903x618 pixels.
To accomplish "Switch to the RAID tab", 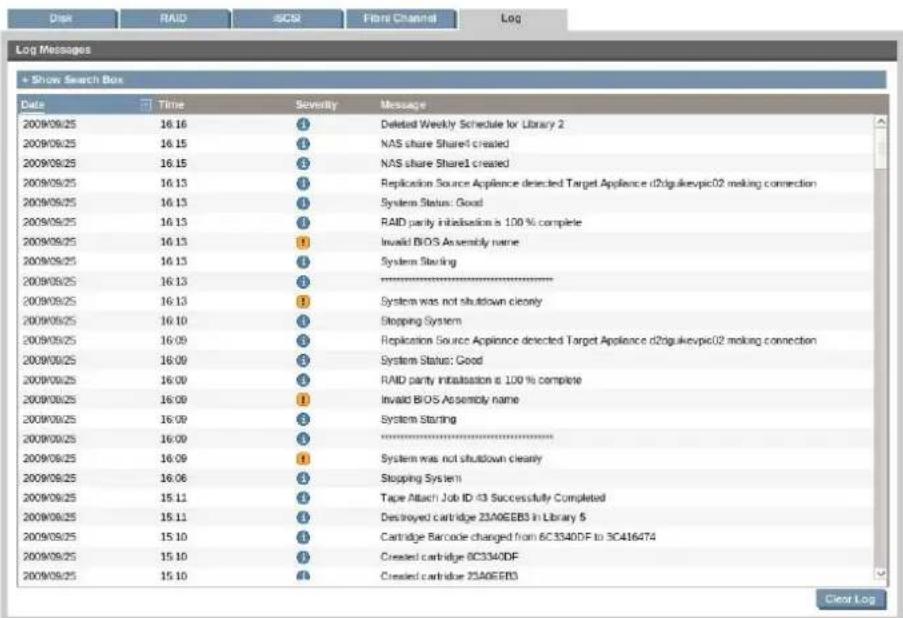I will (174, 18).
